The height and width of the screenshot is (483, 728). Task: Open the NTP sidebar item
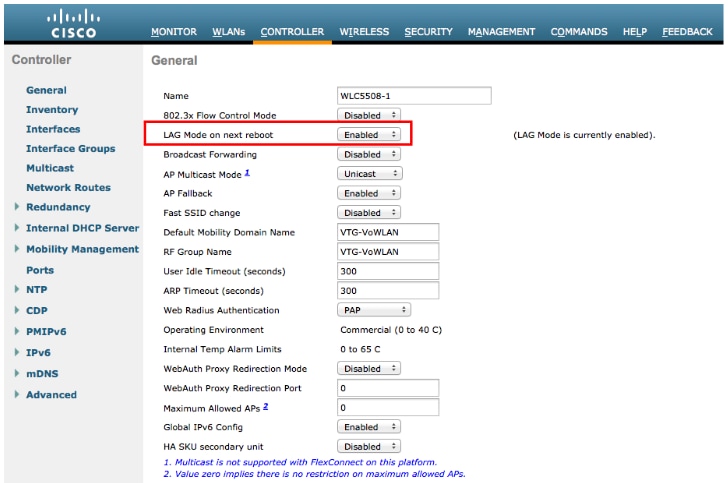point(37,290)
